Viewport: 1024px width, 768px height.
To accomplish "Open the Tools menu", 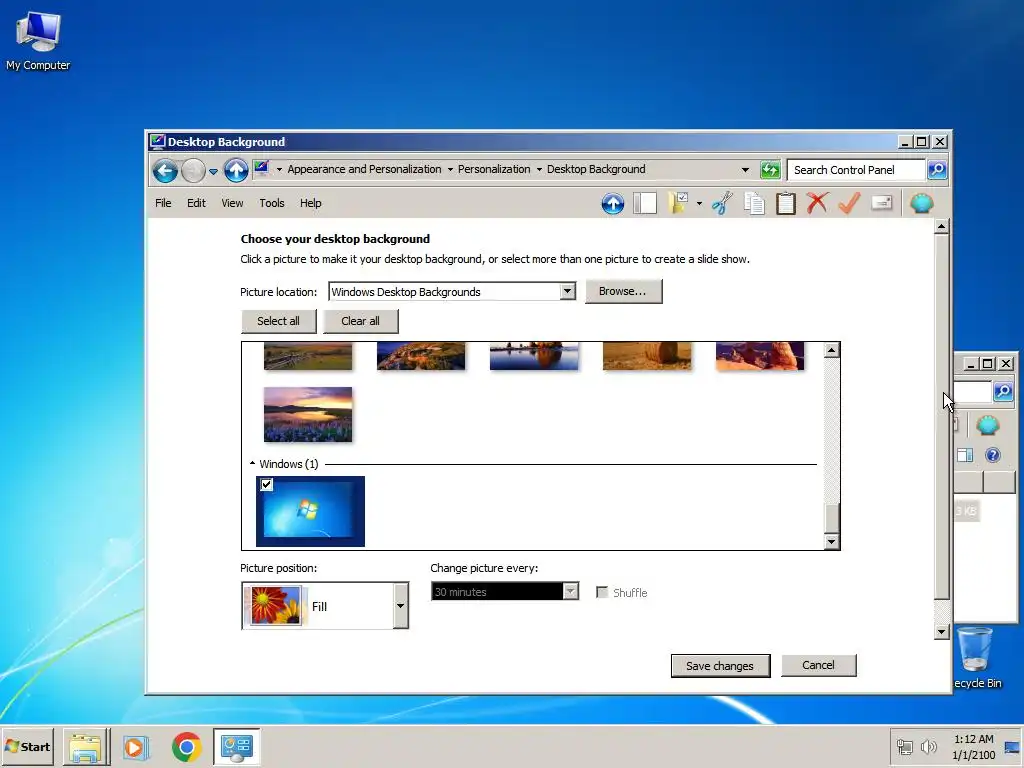I will (x=272, y=203).
